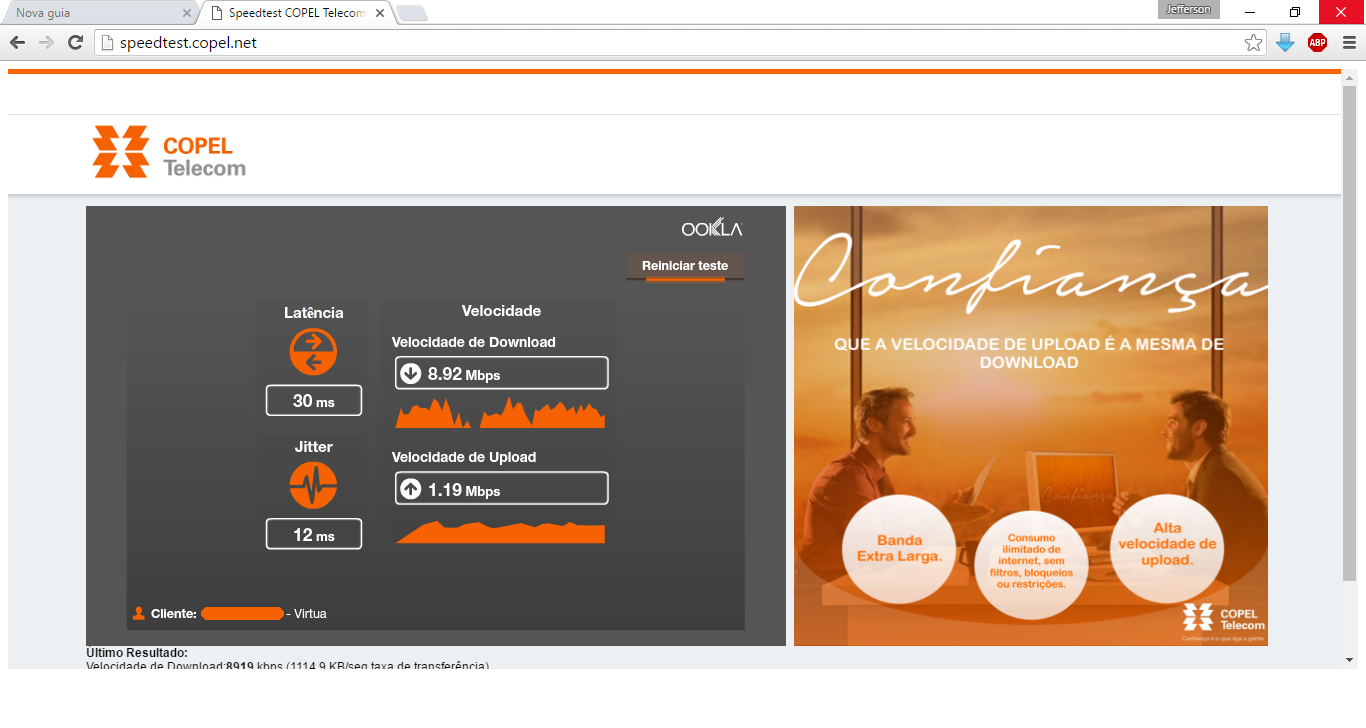Click the OOKLA logo
Screen dimensions: 1366x728
712,229
